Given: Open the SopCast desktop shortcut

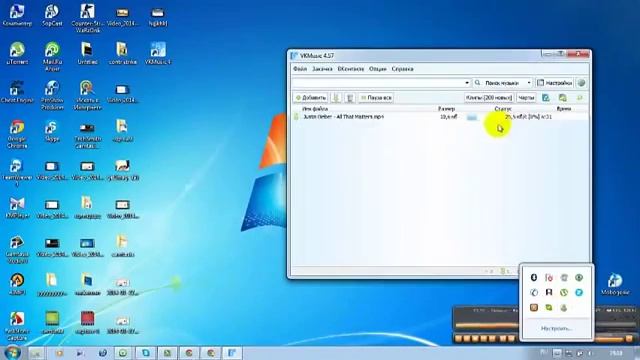Looking at the screenshot, I should (52, 16).
